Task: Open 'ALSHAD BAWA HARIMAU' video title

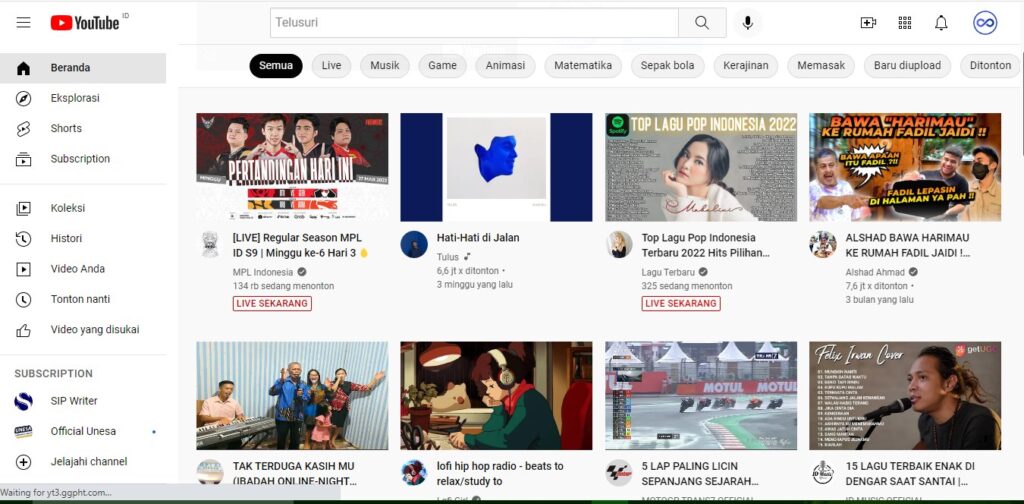Action: click(908, 245)
